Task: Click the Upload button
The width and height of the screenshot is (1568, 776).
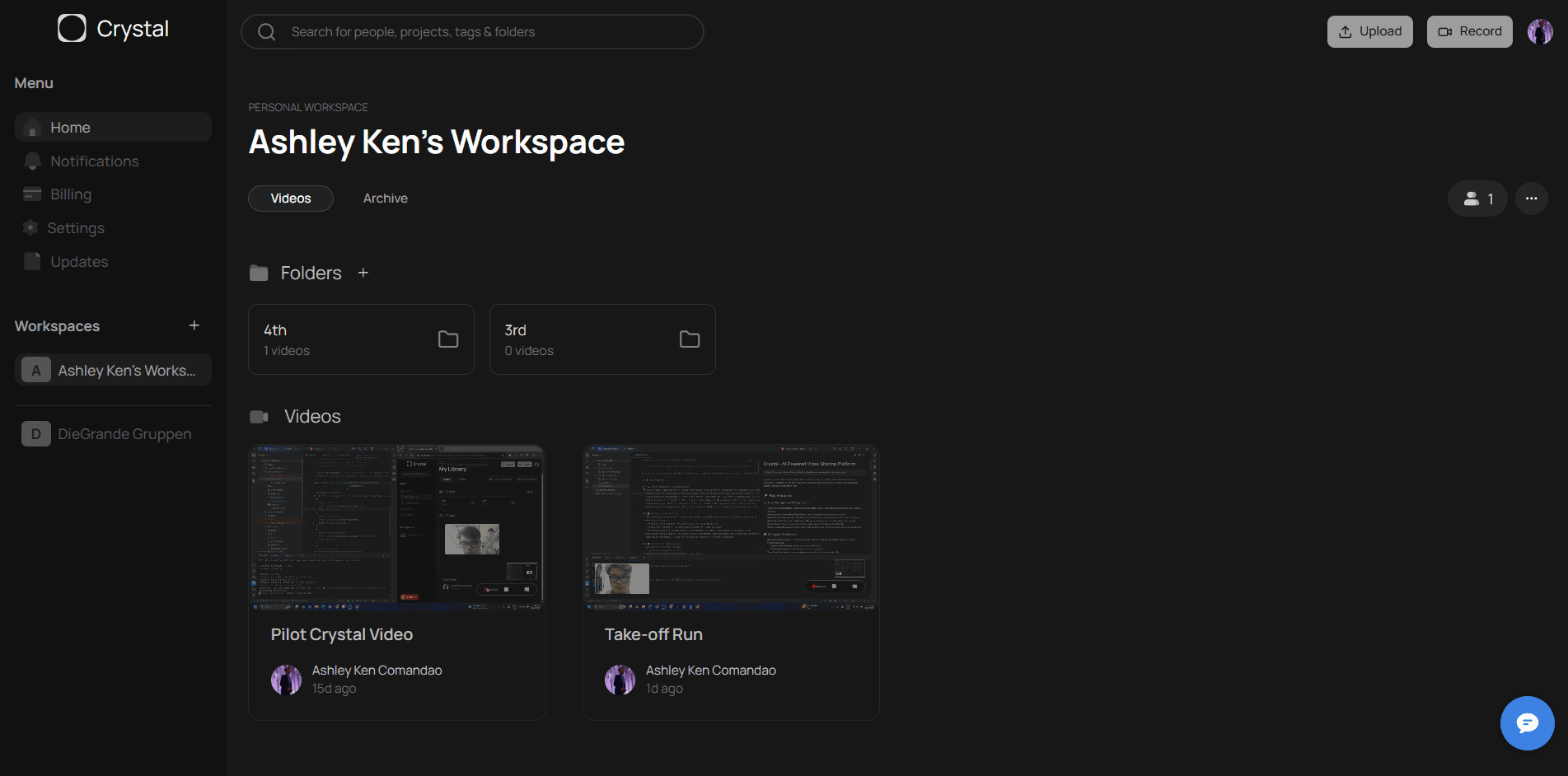Action: [1369, 30]
